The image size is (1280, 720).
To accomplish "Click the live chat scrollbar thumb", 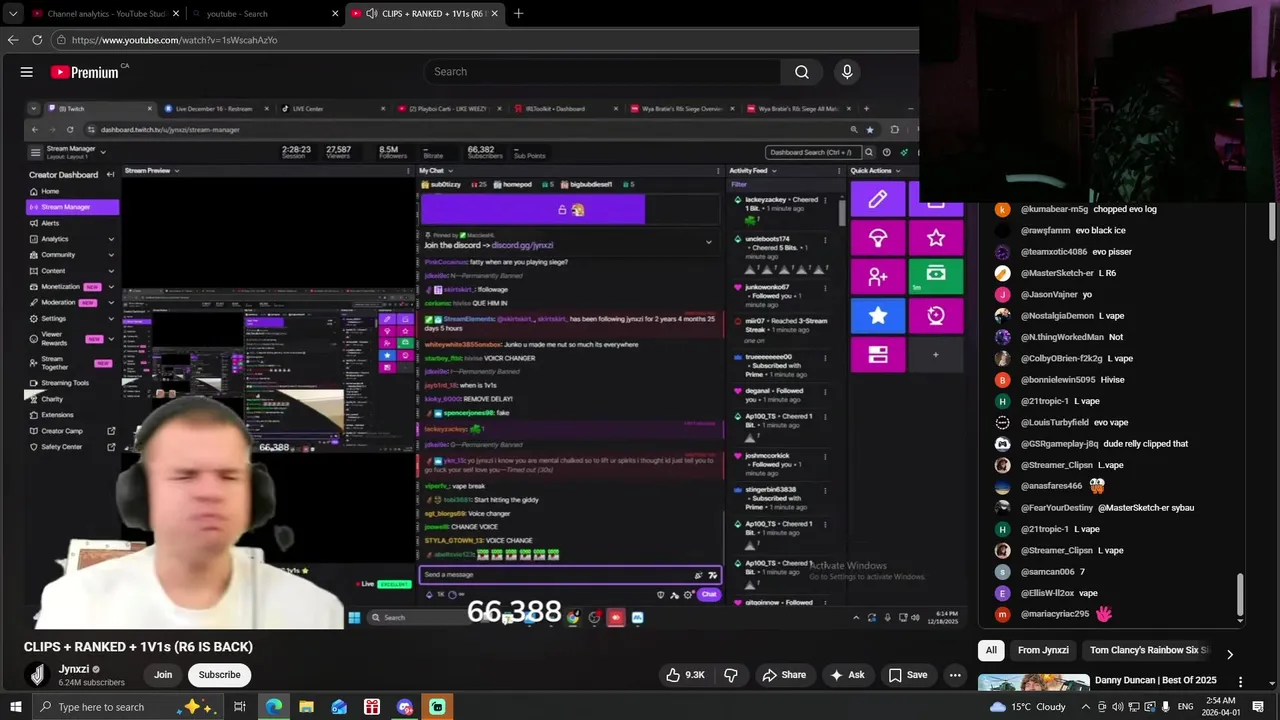I will click(x=1240, y=594).
